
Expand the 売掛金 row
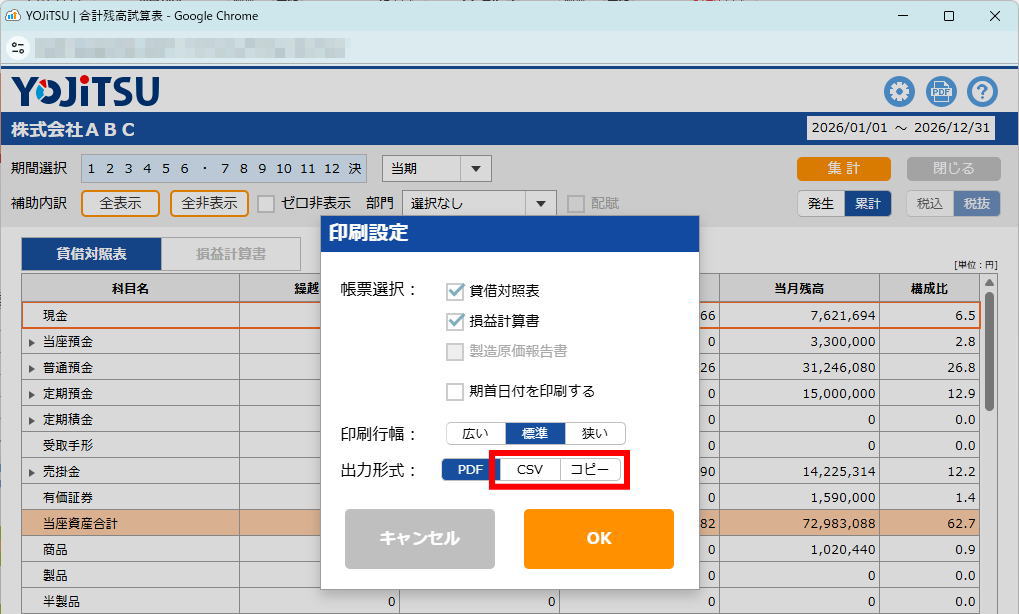32,472
